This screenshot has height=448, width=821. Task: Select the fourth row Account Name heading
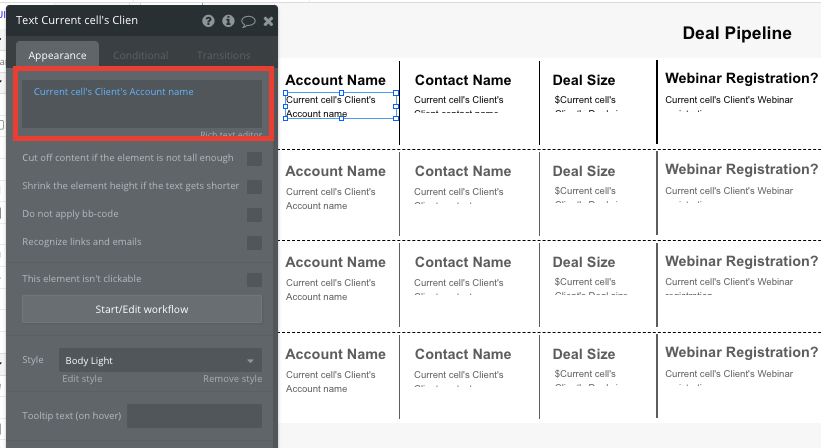(x=335, y=354)
